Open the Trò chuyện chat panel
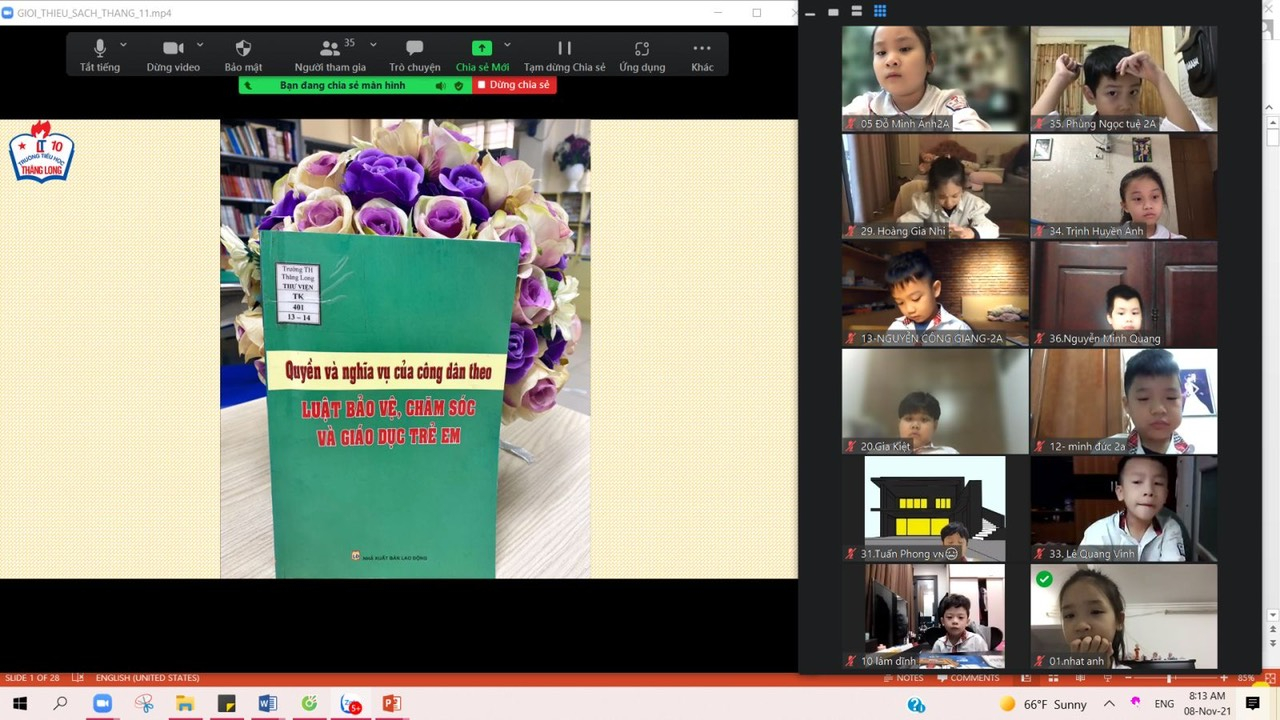This screenshot has height=720, width=1280. (414, 54)
